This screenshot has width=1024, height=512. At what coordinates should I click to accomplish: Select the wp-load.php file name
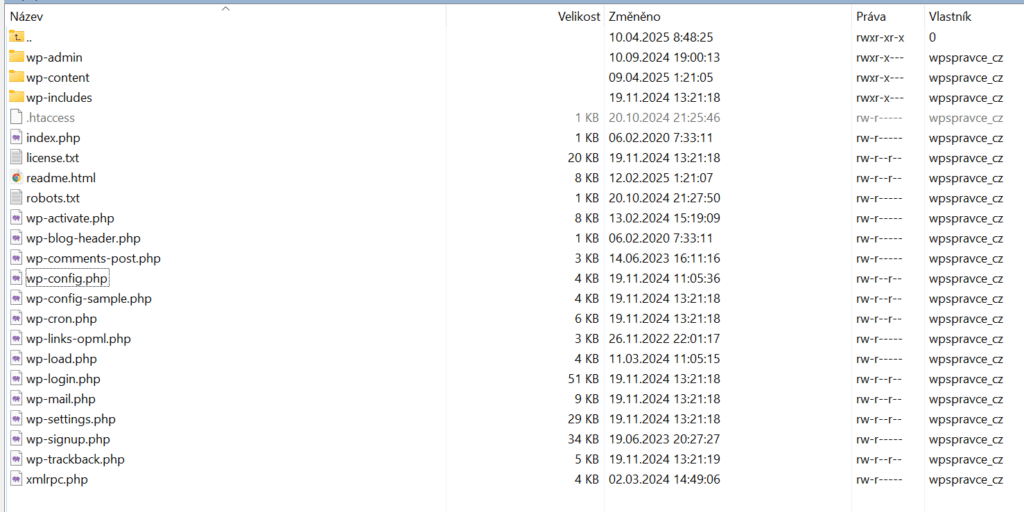click(61, 359)
